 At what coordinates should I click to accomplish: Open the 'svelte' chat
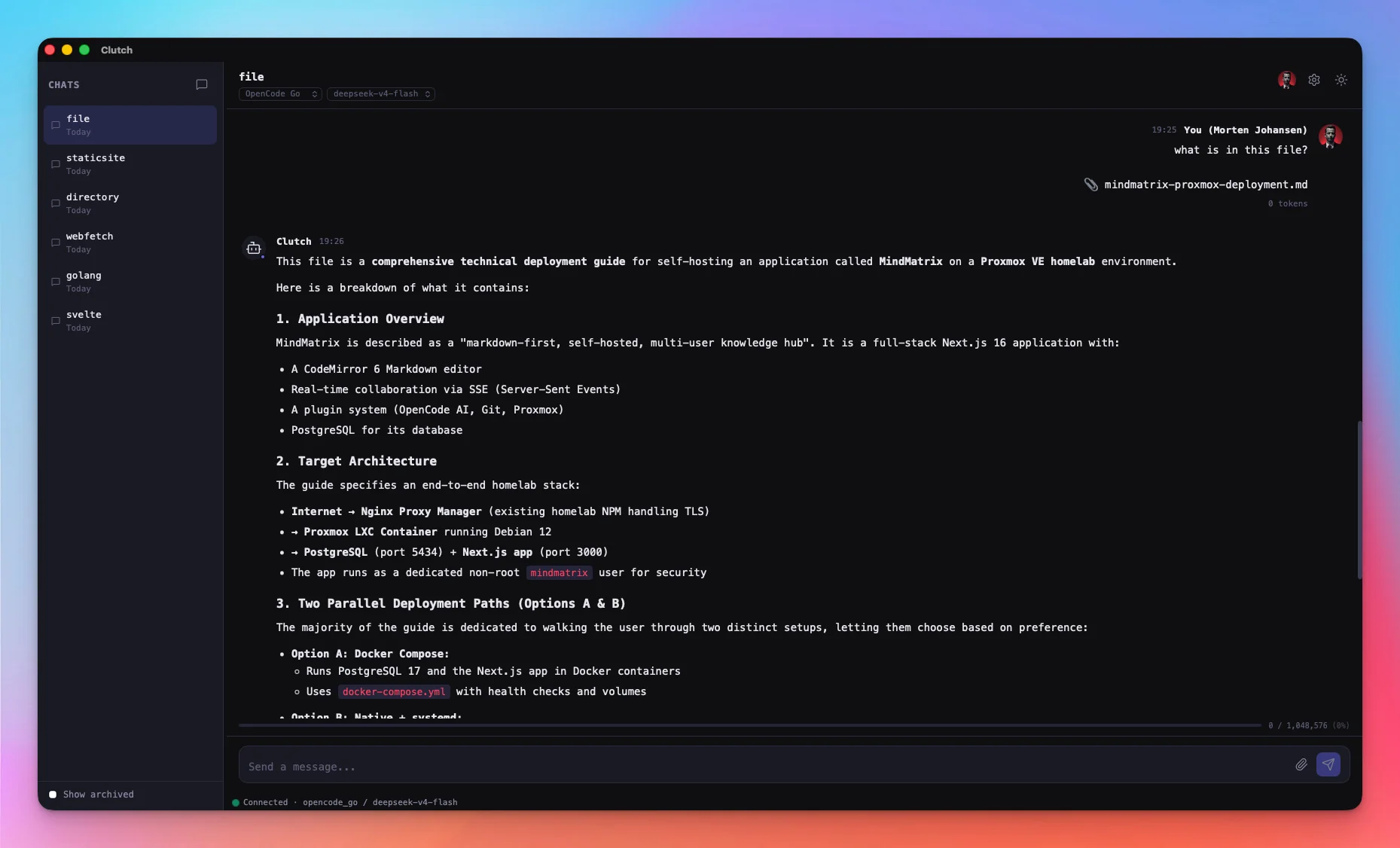(130, 321)
